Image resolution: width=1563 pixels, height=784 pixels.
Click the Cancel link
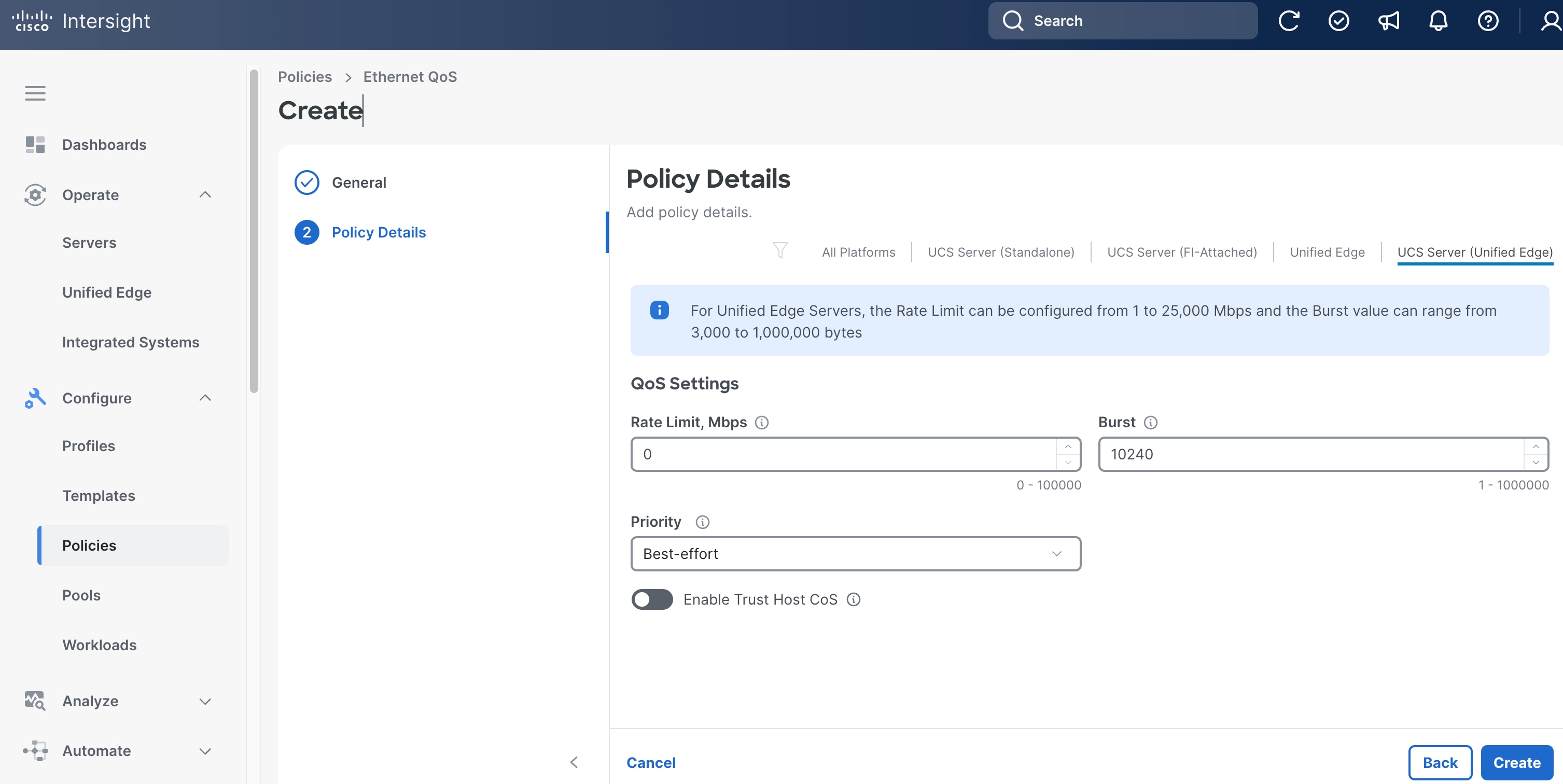[x=650, y=762]
